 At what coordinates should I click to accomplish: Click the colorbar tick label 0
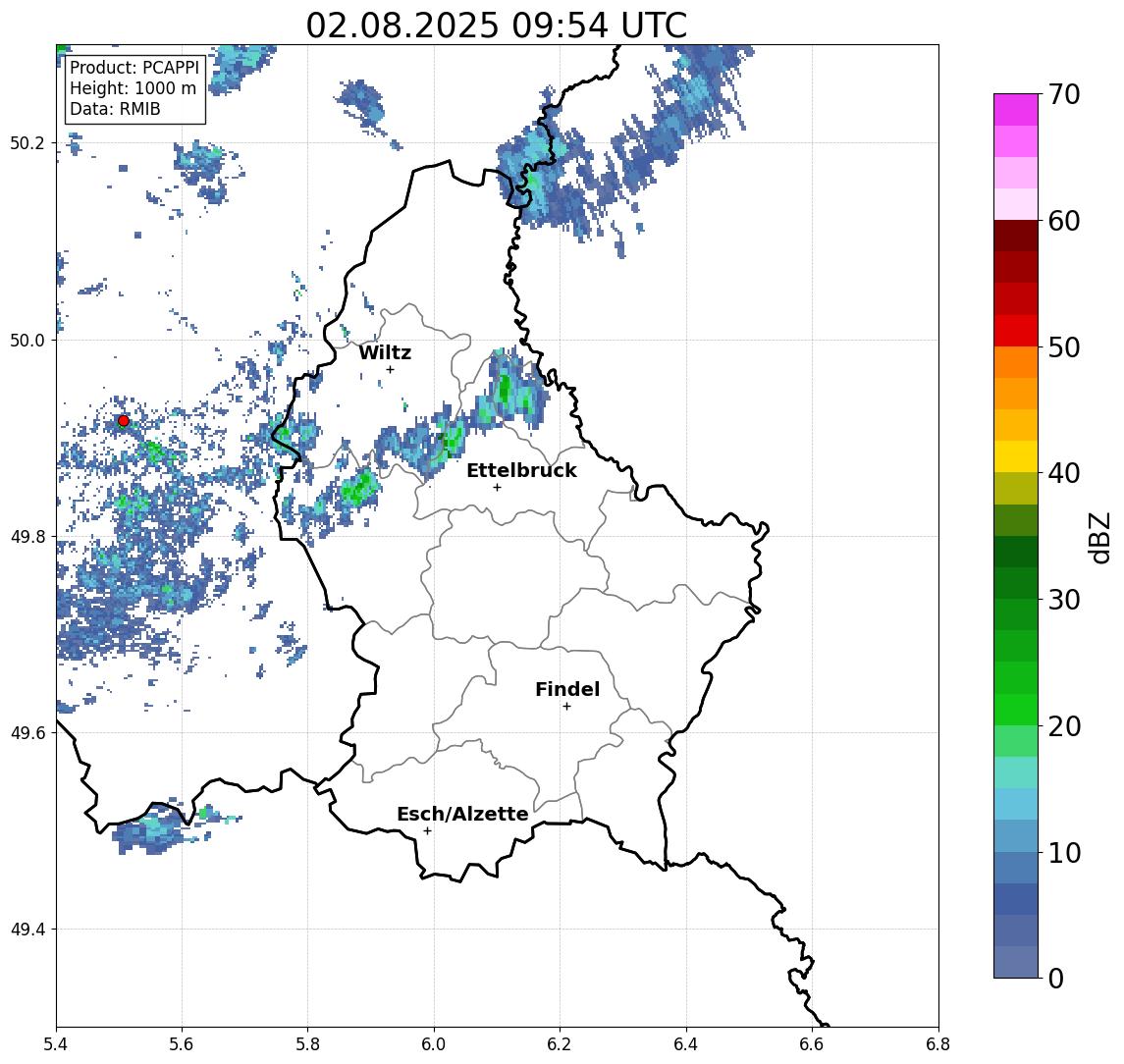tap(1056, 978)
